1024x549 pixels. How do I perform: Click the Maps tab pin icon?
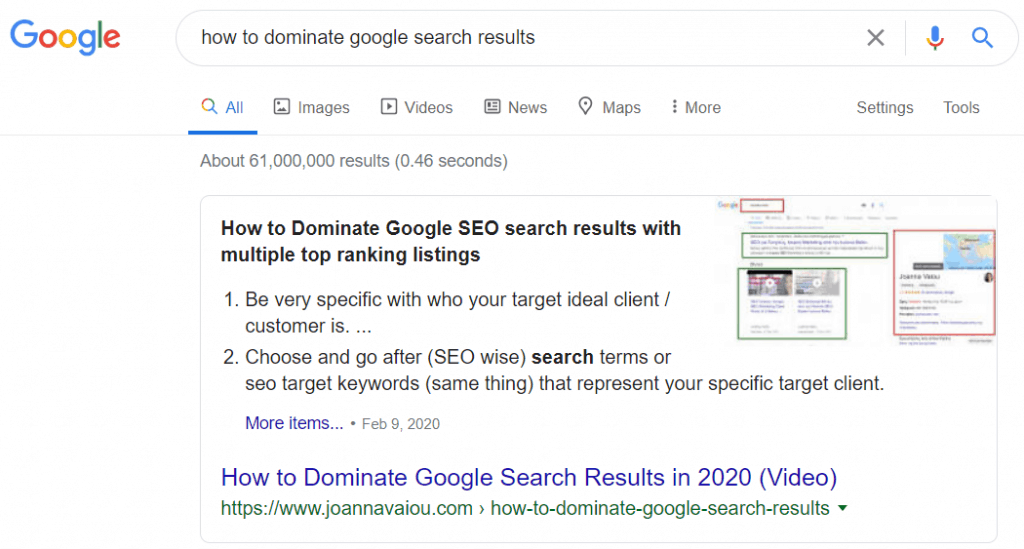tap(585, 106)
